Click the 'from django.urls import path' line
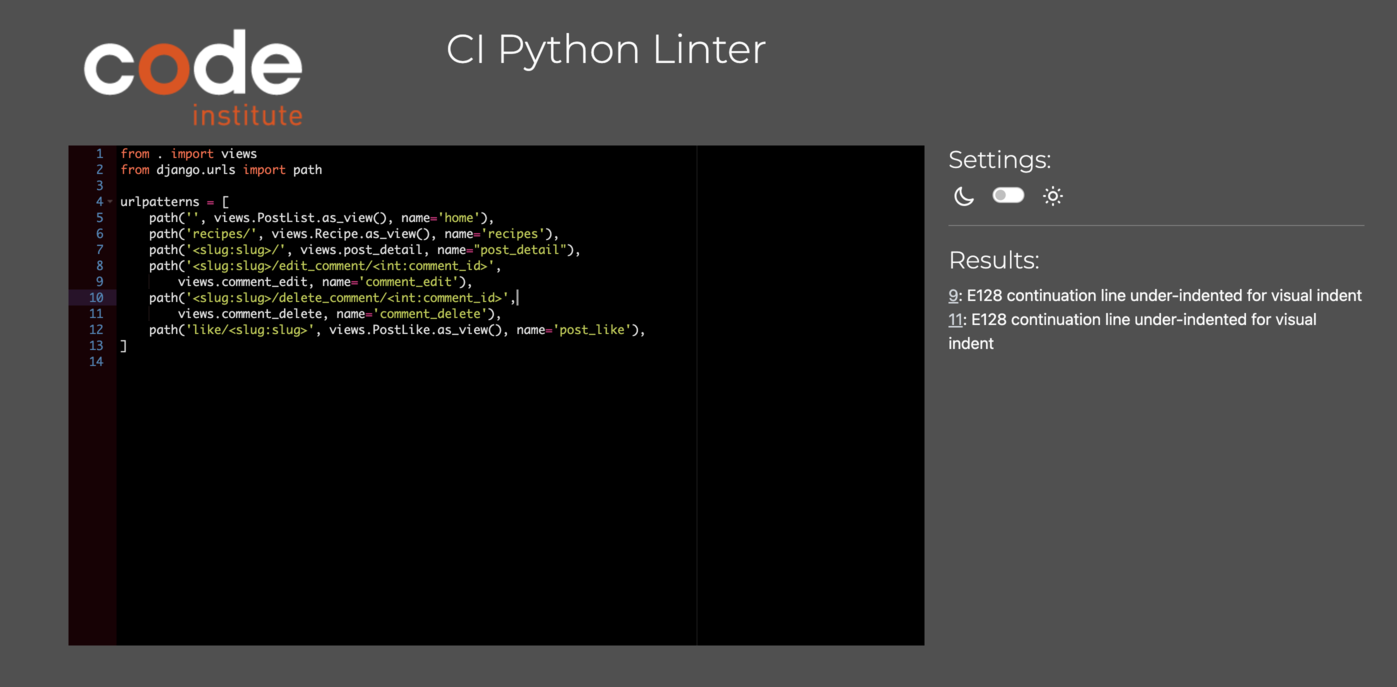 click(221, 170)
